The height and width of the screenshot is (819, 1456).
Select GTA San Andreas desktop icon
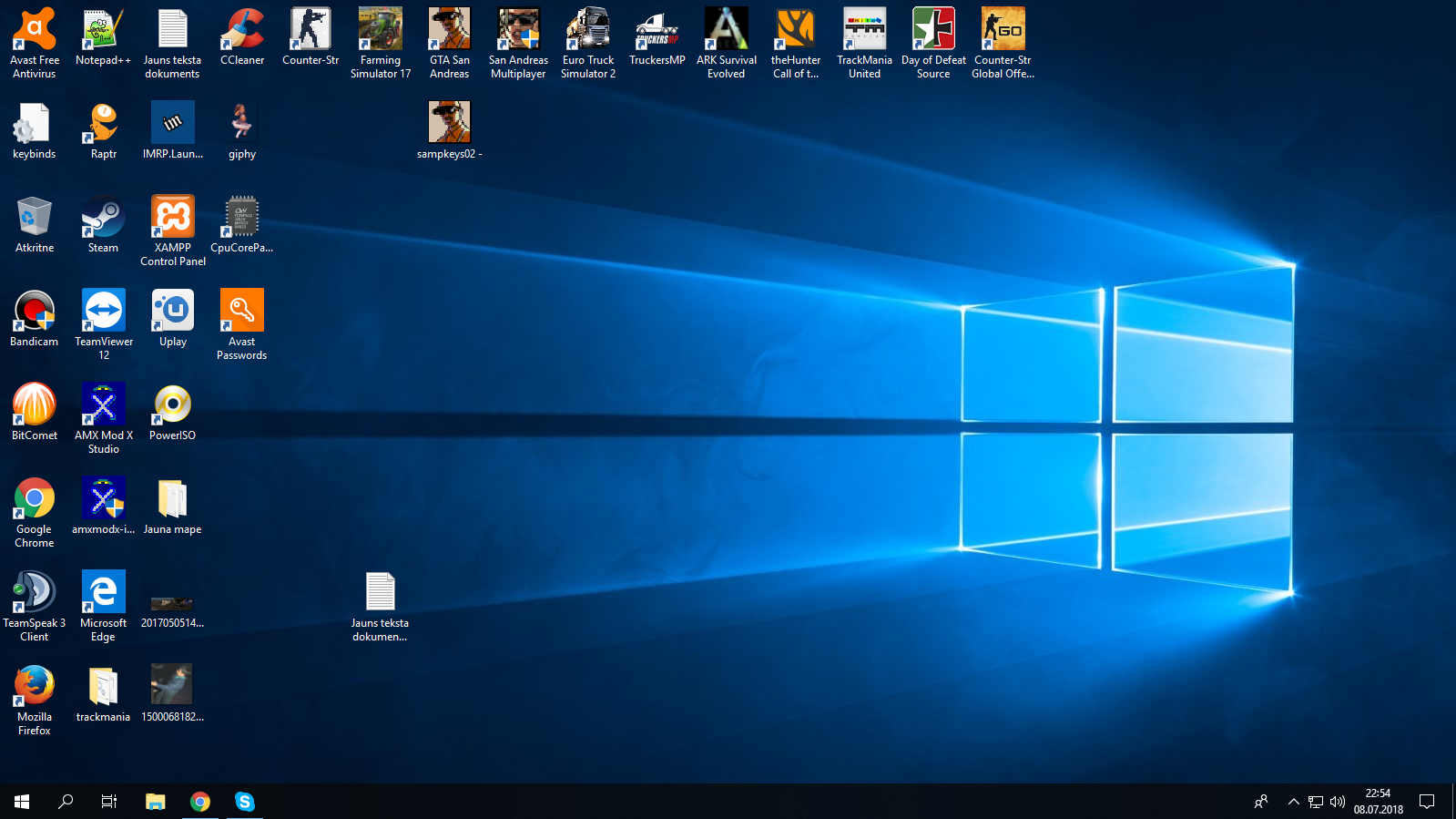[x=450, y=43]
